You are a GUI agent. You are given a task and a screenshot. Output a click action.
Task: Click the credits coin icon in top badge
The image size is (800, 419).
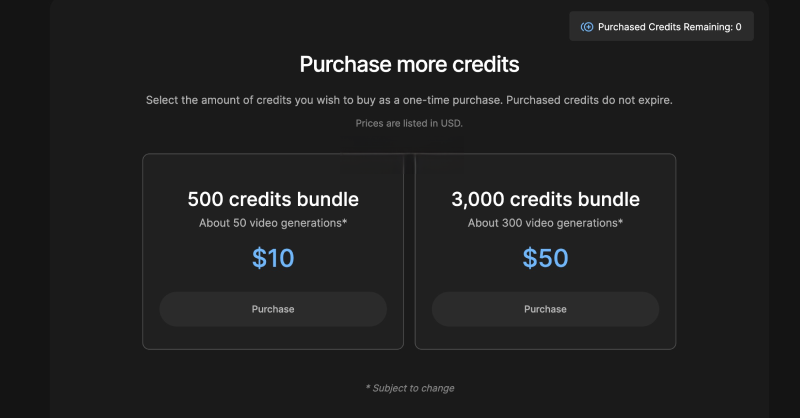coord(588,27)
